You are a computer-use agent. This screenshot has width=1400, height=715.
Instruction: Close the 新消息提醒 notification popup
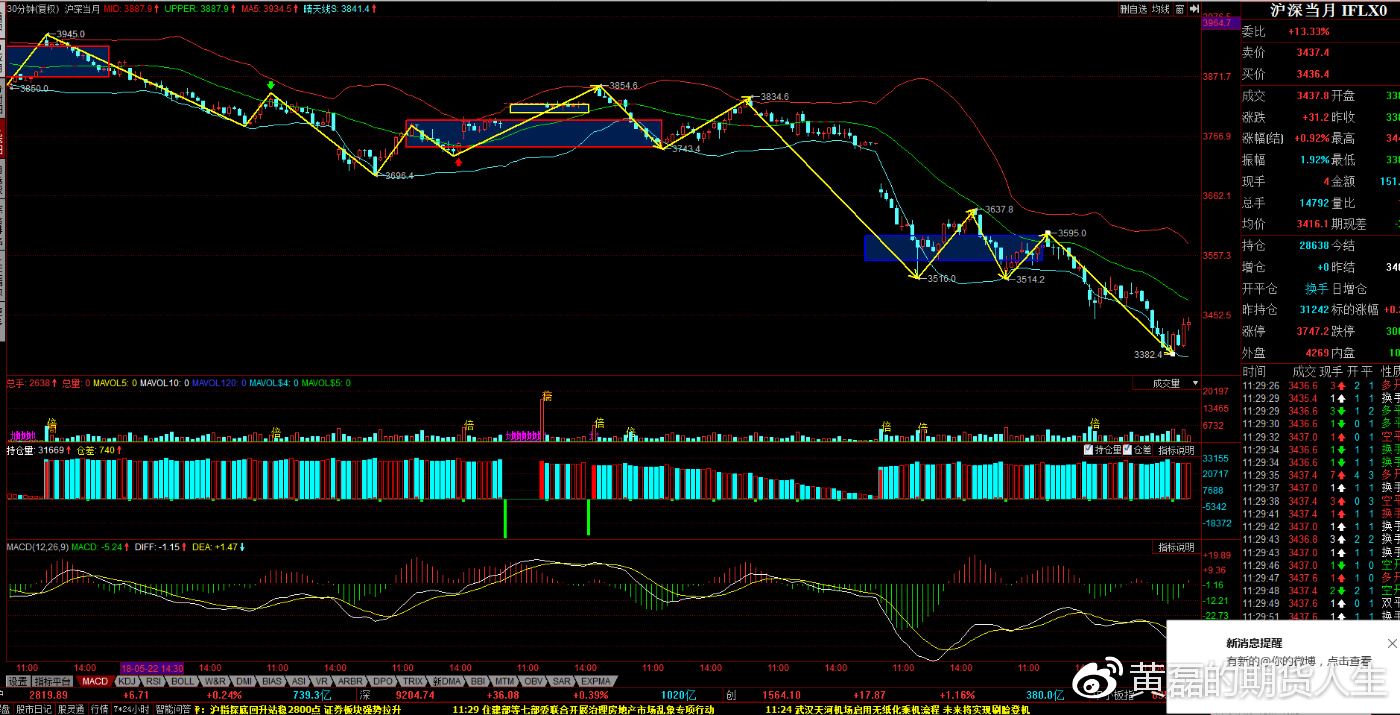(x=1393, y=643)
